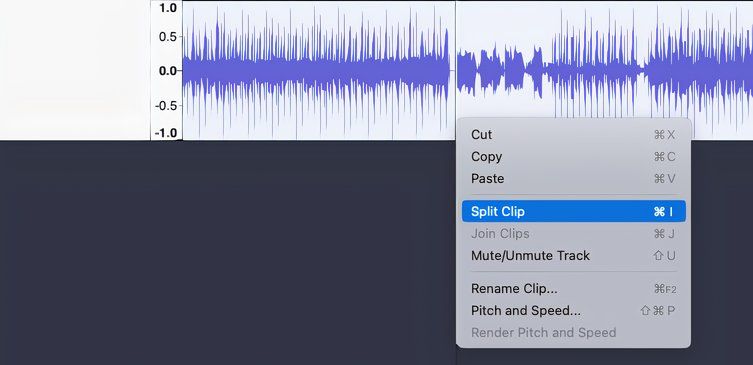
Task: Open Rename Clip... from the menu
Action: pyautogui.click(x=573, y=289)
